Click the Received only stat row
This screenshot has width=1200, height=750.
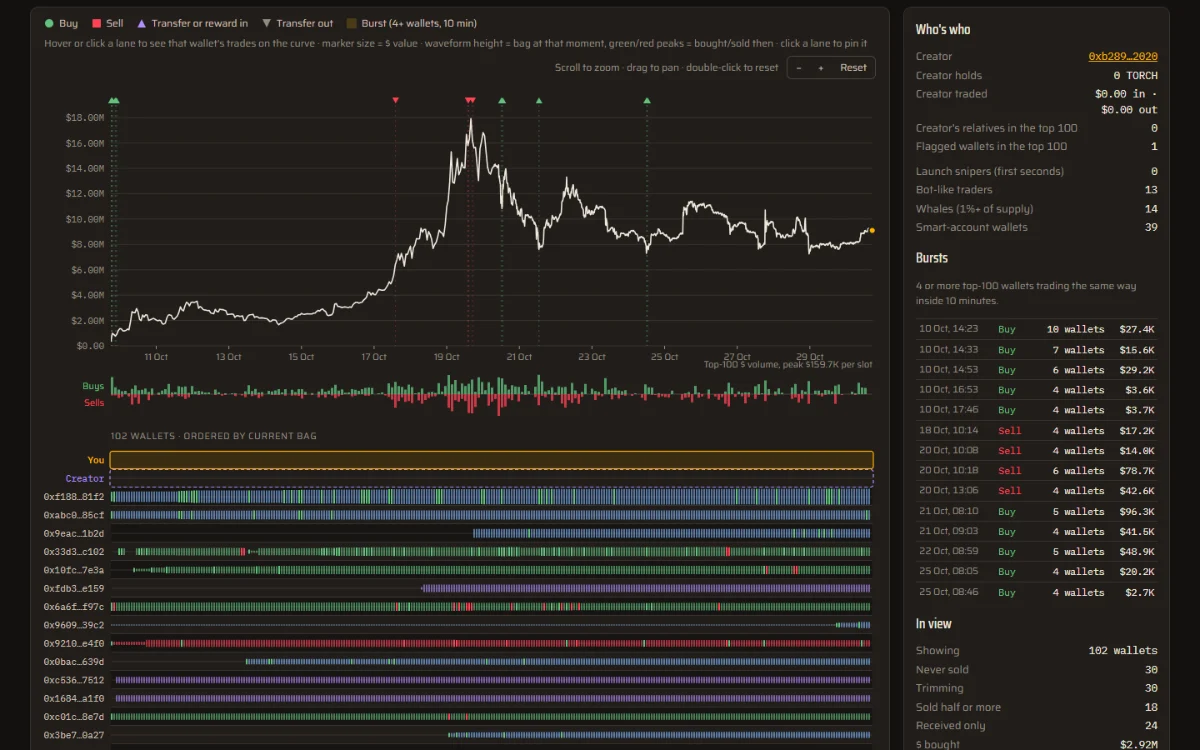pyautogui.click(x=1036, y=726)
